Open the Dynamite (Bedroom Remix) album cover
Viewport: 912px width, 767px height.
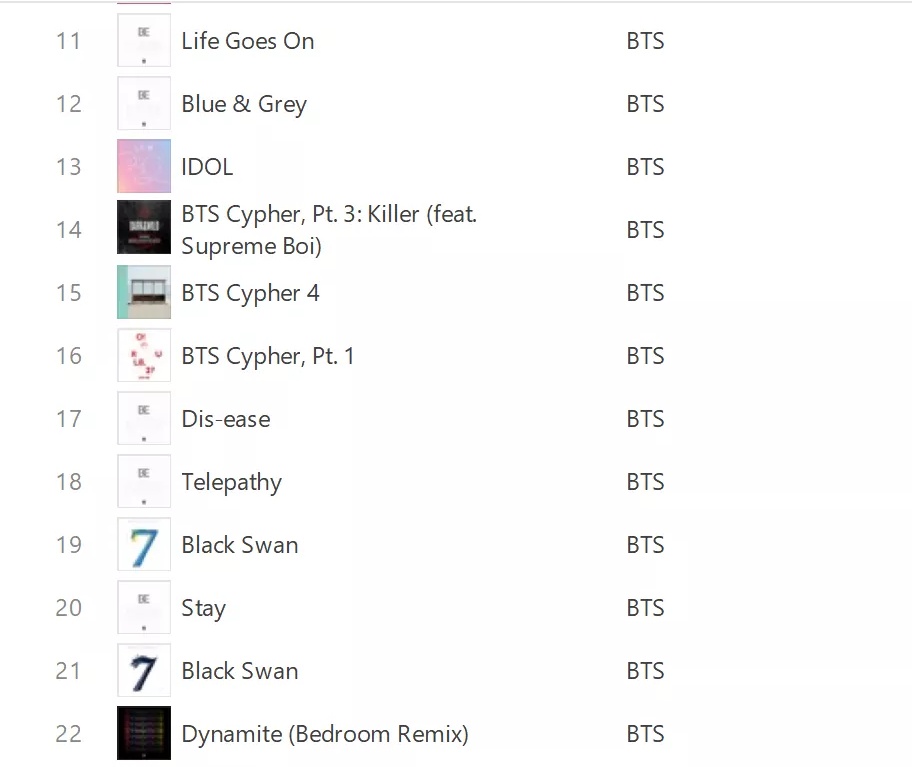(x=143, y=733)
